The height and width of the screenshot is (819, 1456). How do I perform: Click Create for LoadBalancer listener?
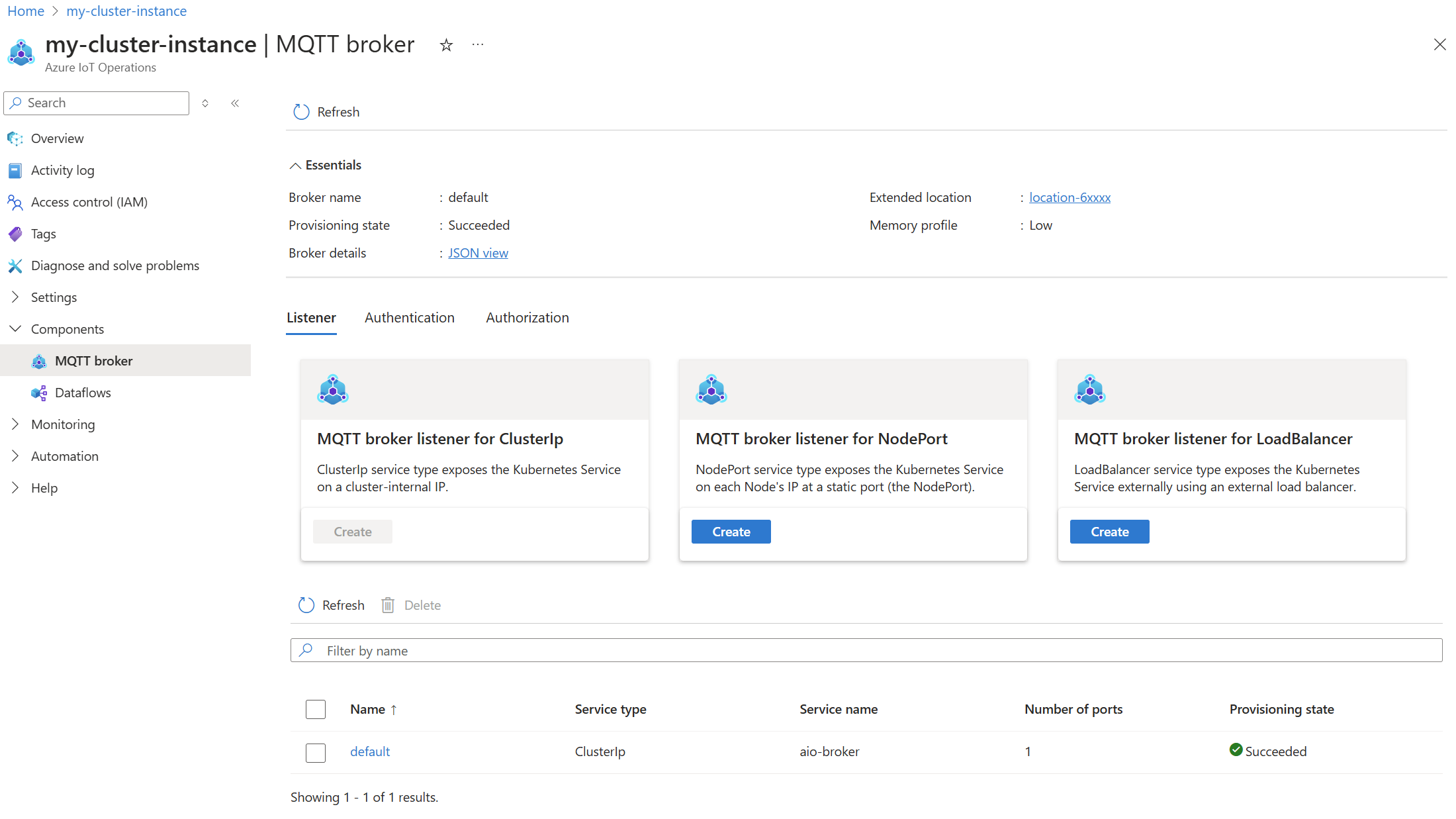(x=1109, y=531)
